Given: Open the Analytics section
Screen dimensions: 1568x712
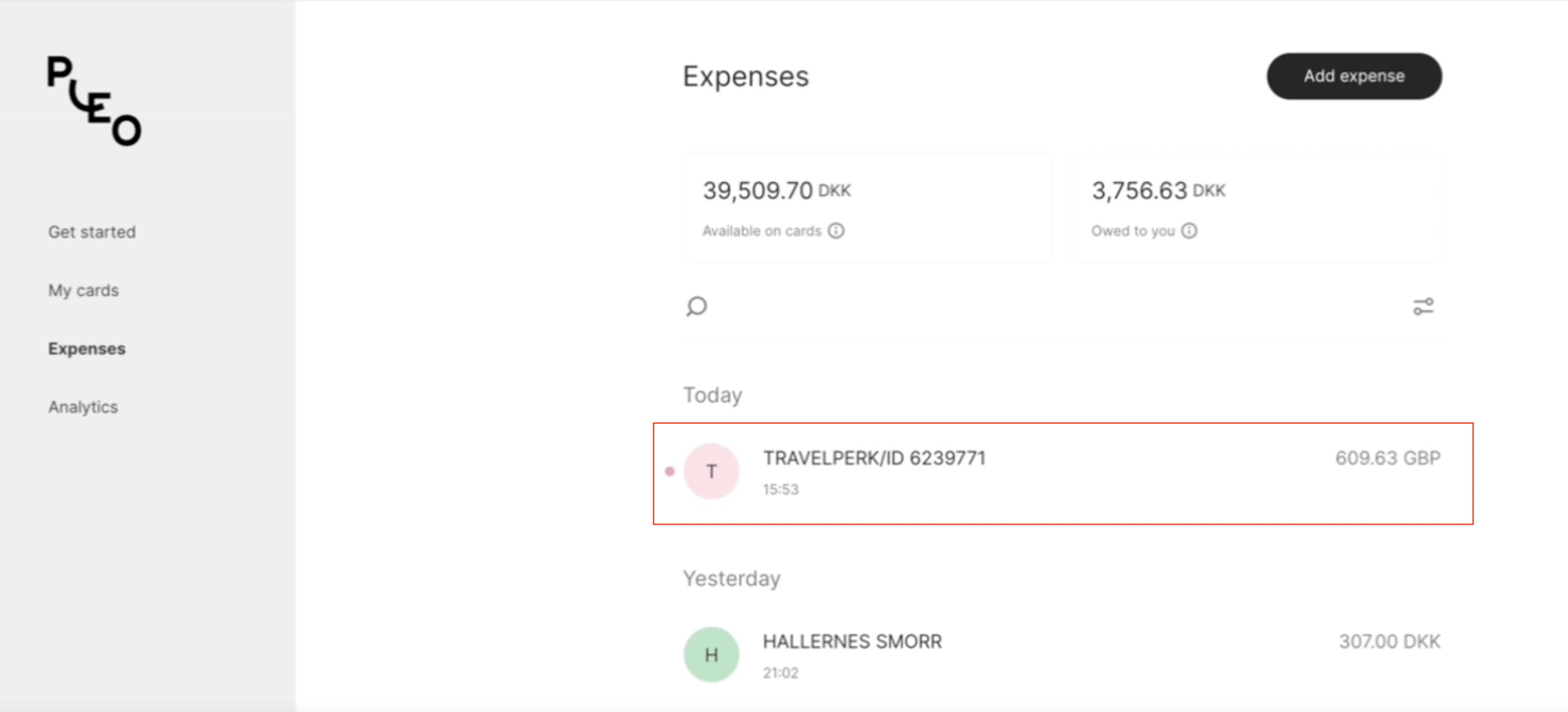Looking at the screenshot, I should click(x=83, y=407).
